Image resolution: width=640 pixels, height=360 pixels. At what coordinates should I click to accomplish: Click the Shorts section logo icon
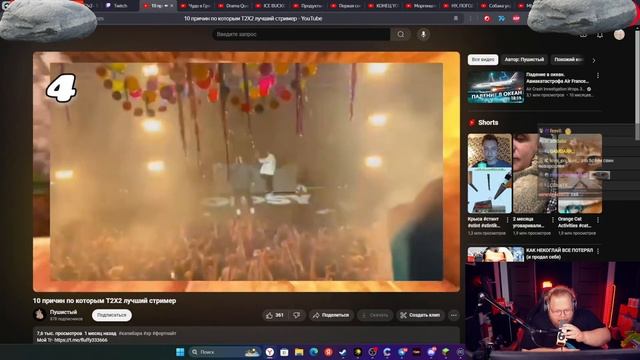coord(472,122)
